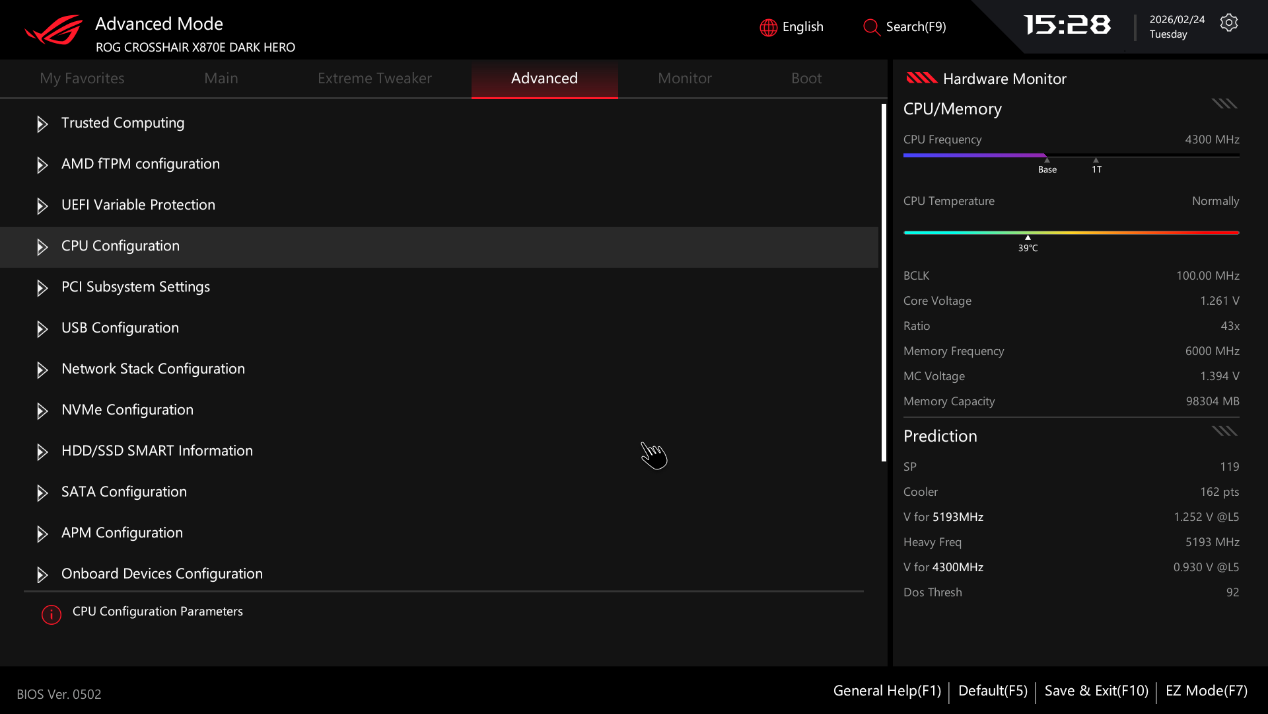Click the settings gear icon
This screenshot has width=1268, height=714.
pyautogui.click(x=1229, y=23)
